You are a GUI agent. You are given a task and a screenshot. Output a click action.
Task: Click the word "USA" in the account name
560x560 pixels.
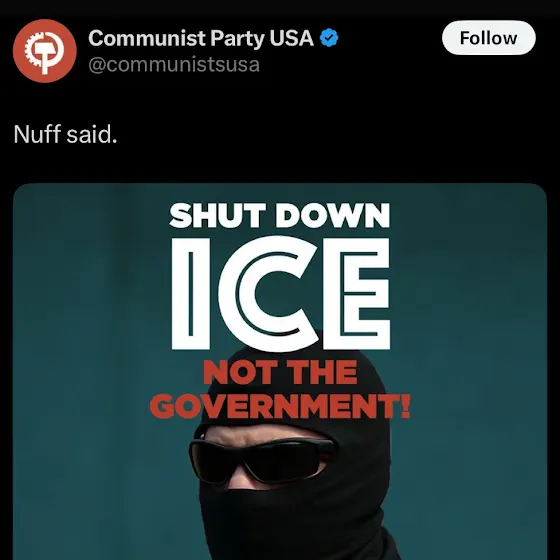(x=292, y=38)
